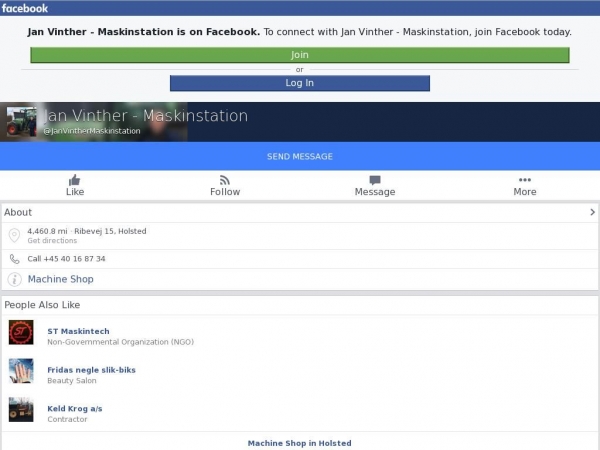Viewport: 600px width, 450px height.
Task: Click the Facebook logo in header
Action: (25, 8)
